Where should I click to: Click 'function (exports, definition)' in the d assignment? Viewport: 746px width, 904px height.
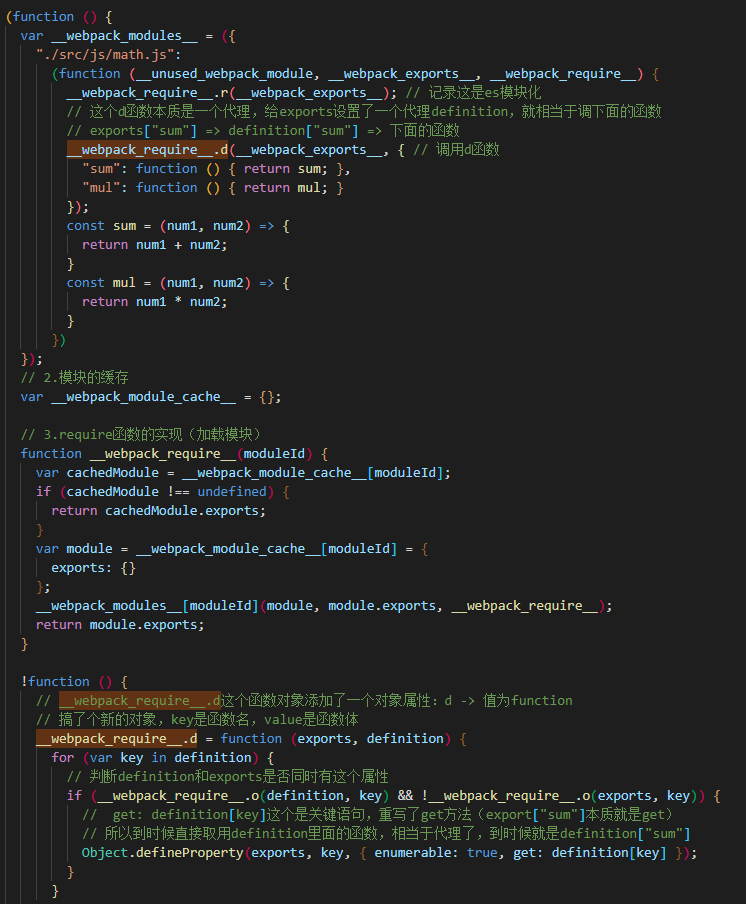click(336, 739)
